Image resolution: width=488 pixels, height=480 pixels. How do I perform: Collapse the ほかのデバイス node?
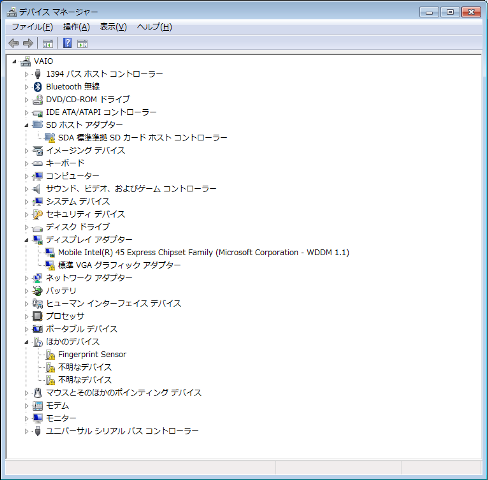[26, 342]
